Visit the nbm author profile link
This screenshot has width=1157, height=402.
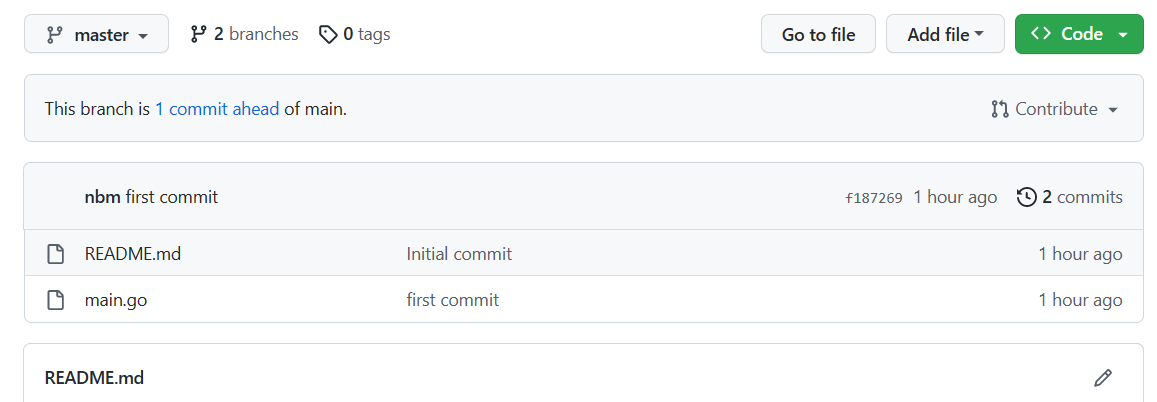pyautogui.click(x=102, y=197)
